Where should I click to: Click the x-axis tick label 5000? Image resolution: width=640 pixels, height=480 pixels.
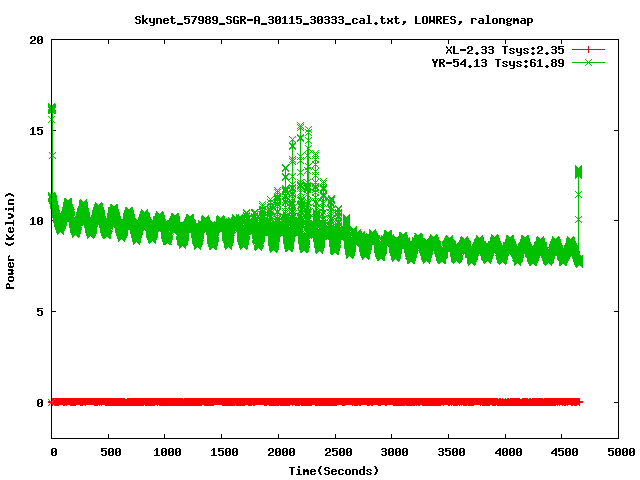[x=621, y=452]
